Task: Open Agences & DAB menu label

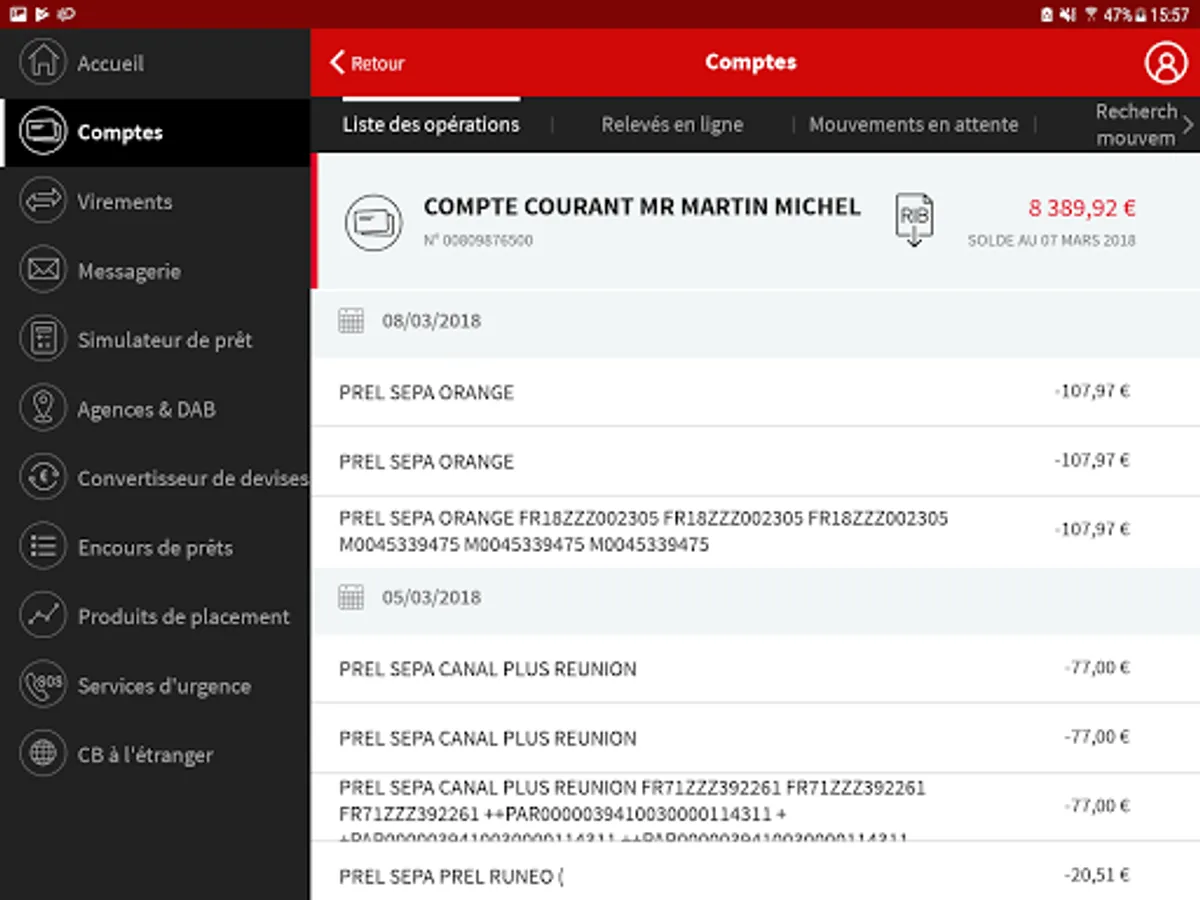Action: pyautogui.click(x=147, y=409)
